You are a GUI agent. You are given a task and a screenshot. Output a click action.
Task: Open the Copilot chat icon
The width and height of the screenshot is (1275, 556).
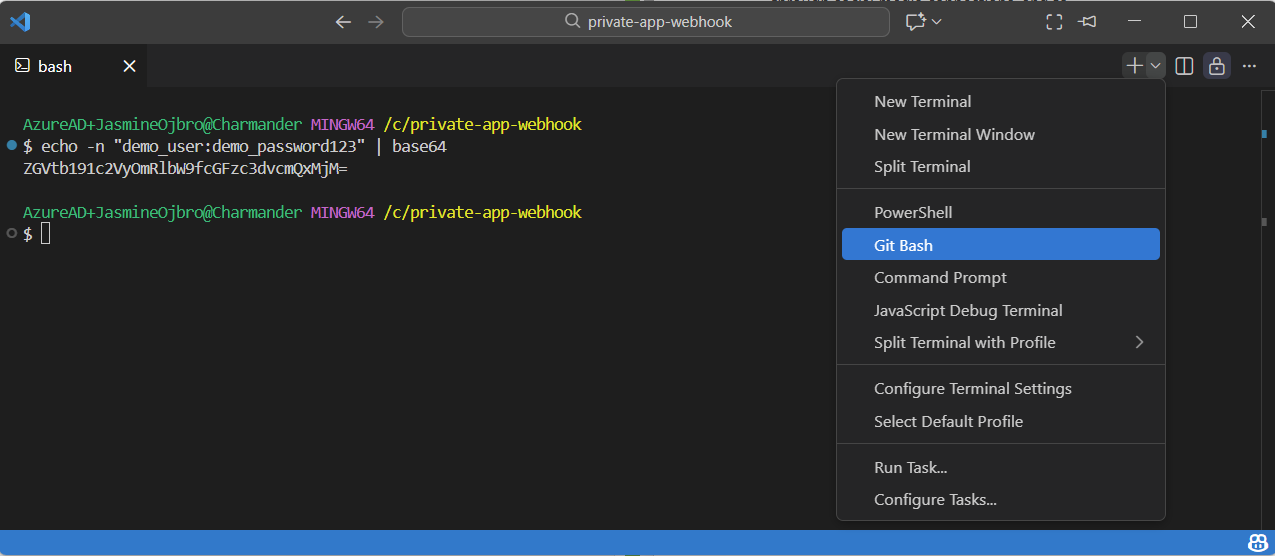[915, 21]
